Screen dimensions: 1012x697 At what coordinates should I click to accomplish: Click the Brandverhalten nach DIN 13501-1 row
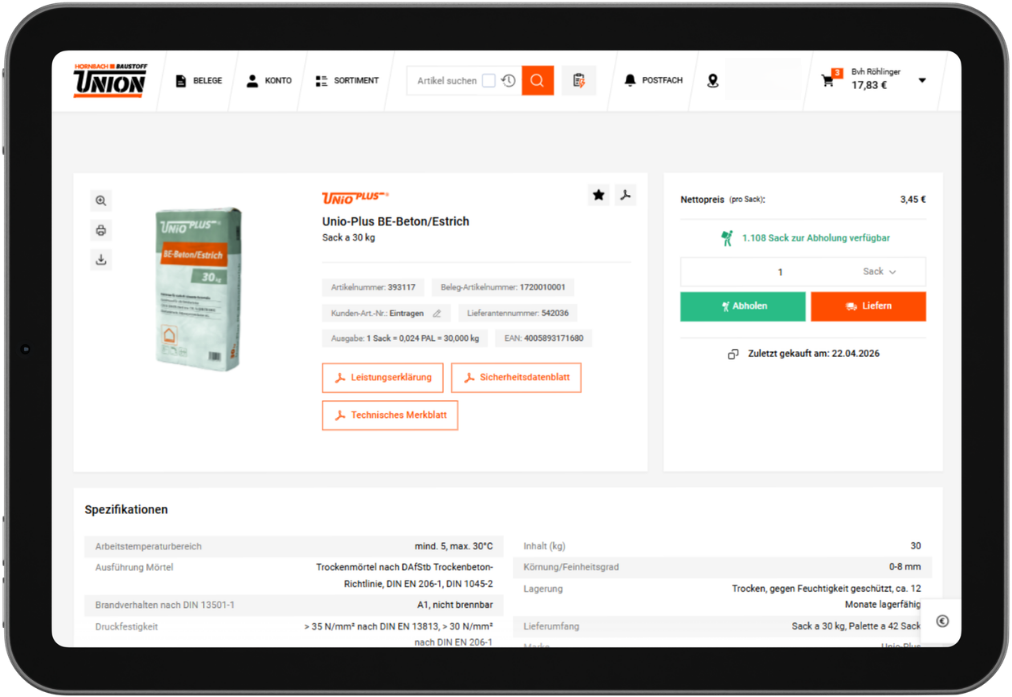[294, 605]
